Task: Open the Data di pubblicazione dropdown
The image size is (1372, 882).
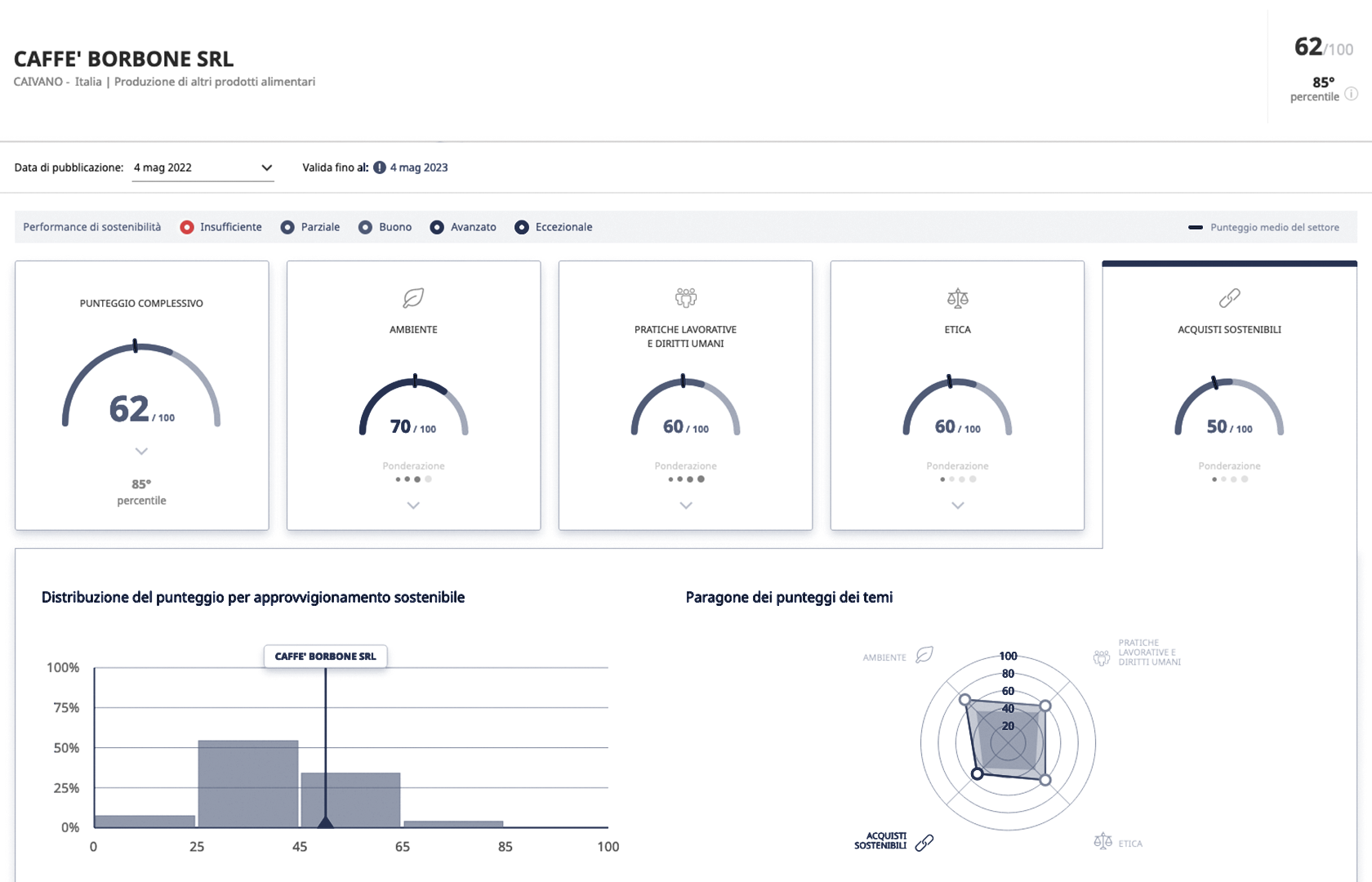Action: click(203, 167)
